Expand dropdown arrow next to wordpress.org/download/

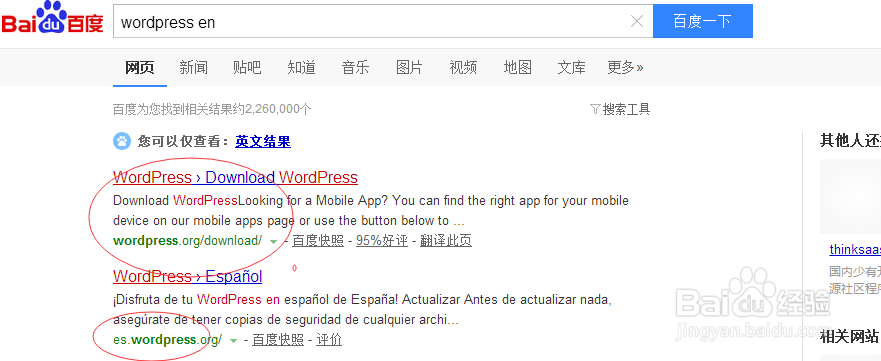[x=274, y=241]
